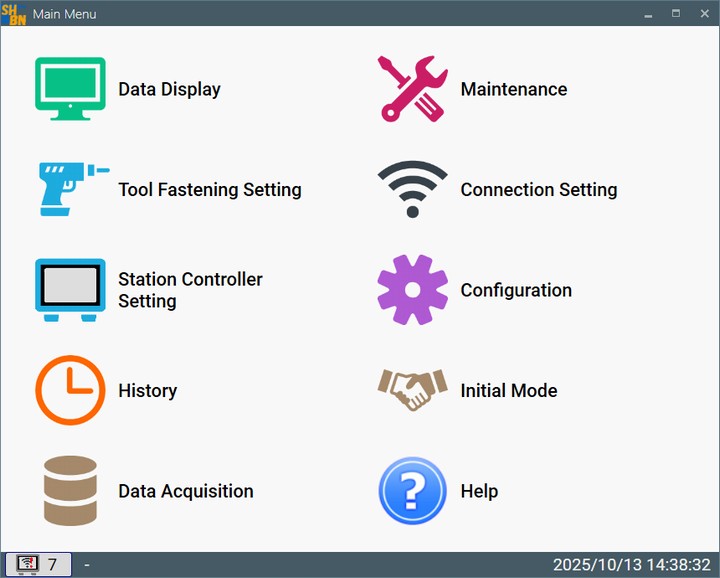Open History using the orange clock icon
The image size is (720, 578).
click(70, 390)
